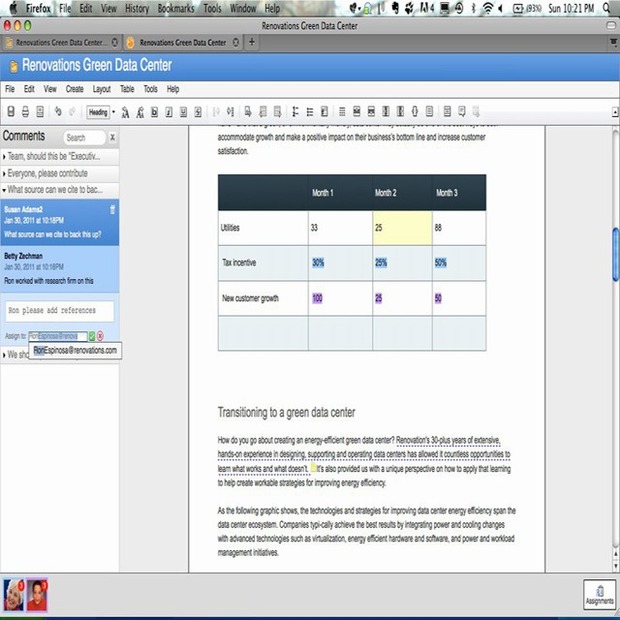620x620 pixels.
Task: Click the highlighted '25' Utilities cell
Action: [402, 228]
